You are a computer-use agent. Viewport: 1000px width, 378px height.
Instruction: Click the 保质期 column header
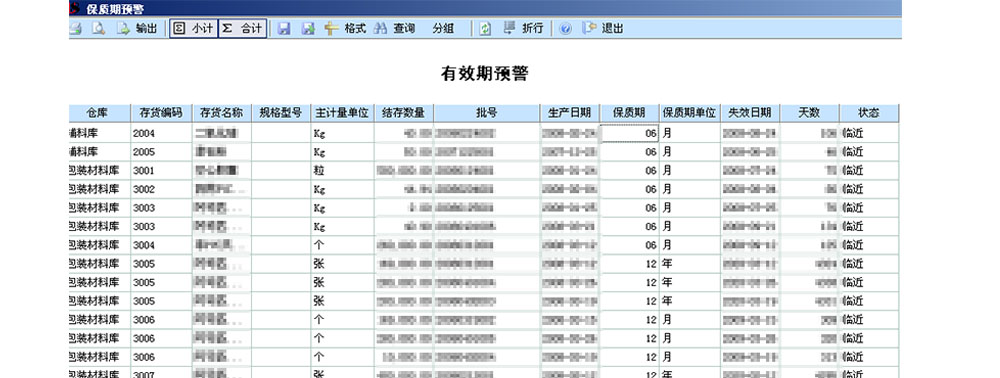point(629,113)
